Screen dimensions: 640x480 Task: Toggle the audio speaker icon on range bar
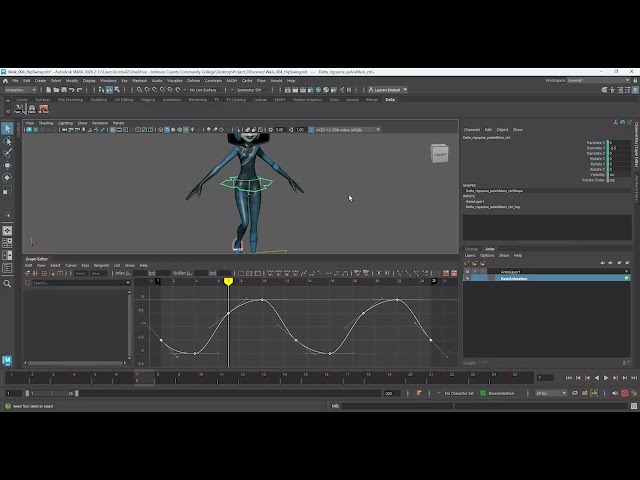pos(615,393)
